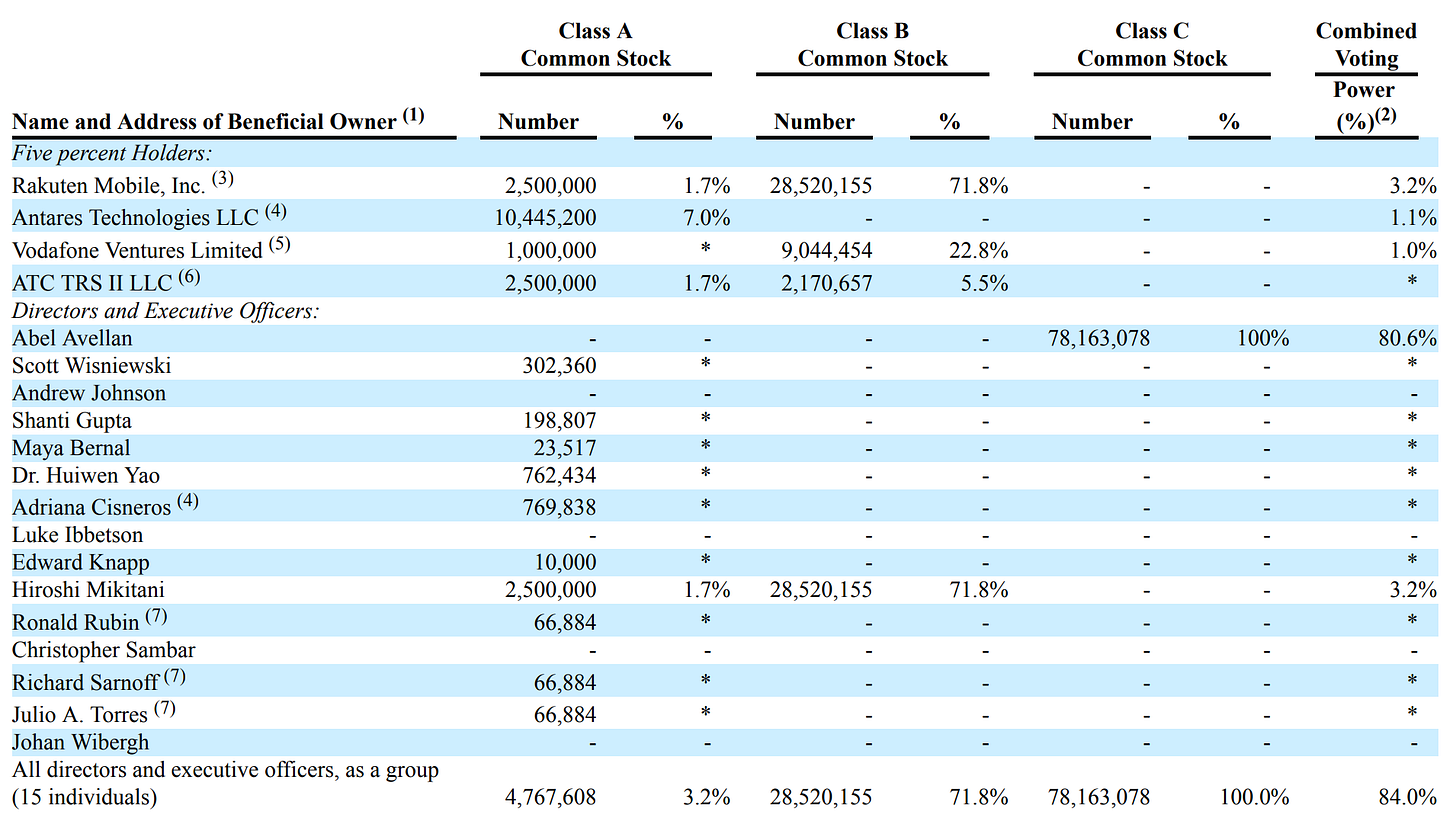The height and width of the screenshot is (831, 1456).
Task: Select the value 762,434
Action: pos(561,475)
